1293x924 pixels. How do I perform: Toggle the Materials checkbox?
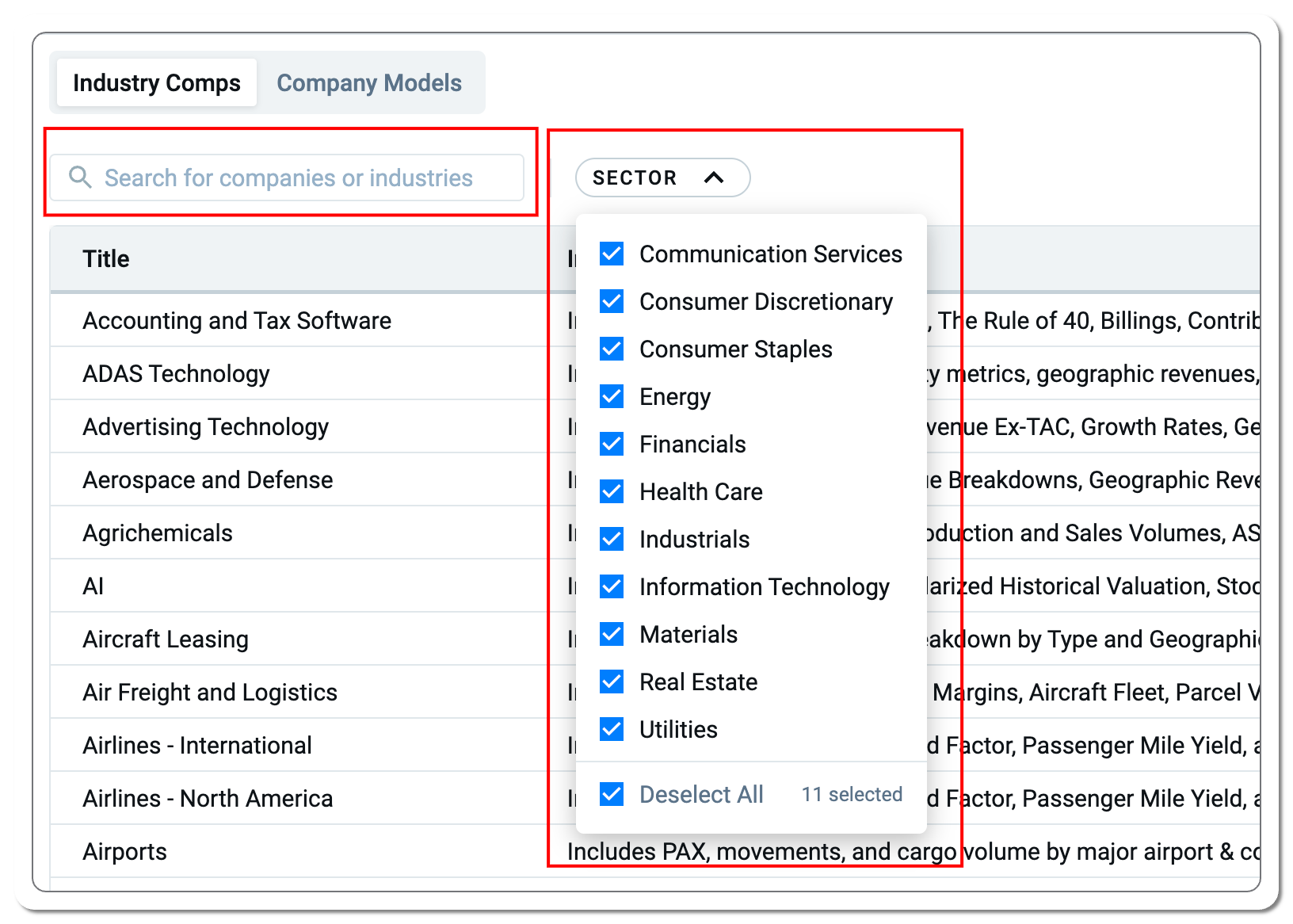point(612,634)
